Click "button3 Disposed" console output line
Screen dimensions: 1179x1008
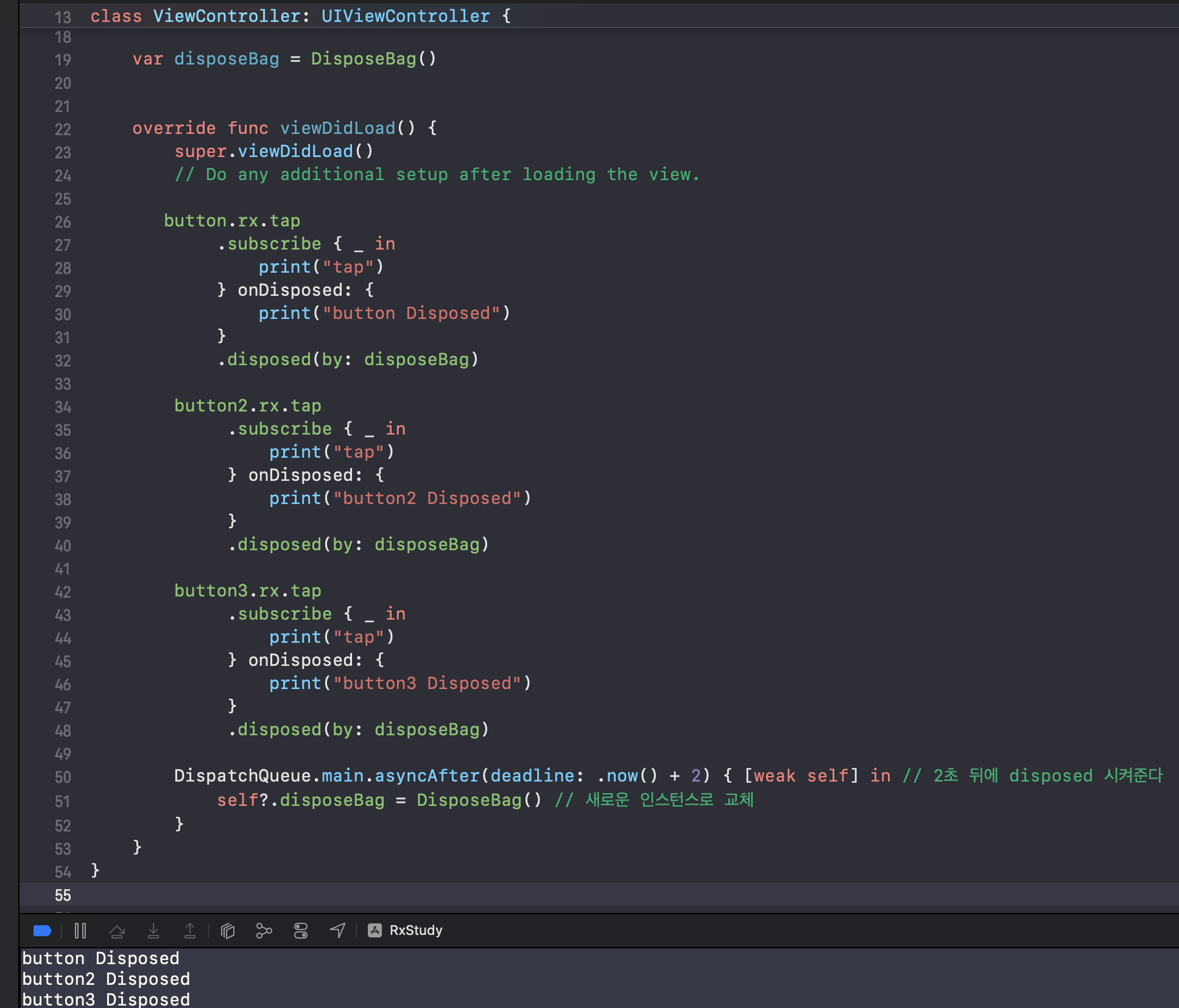coord(106,999)
